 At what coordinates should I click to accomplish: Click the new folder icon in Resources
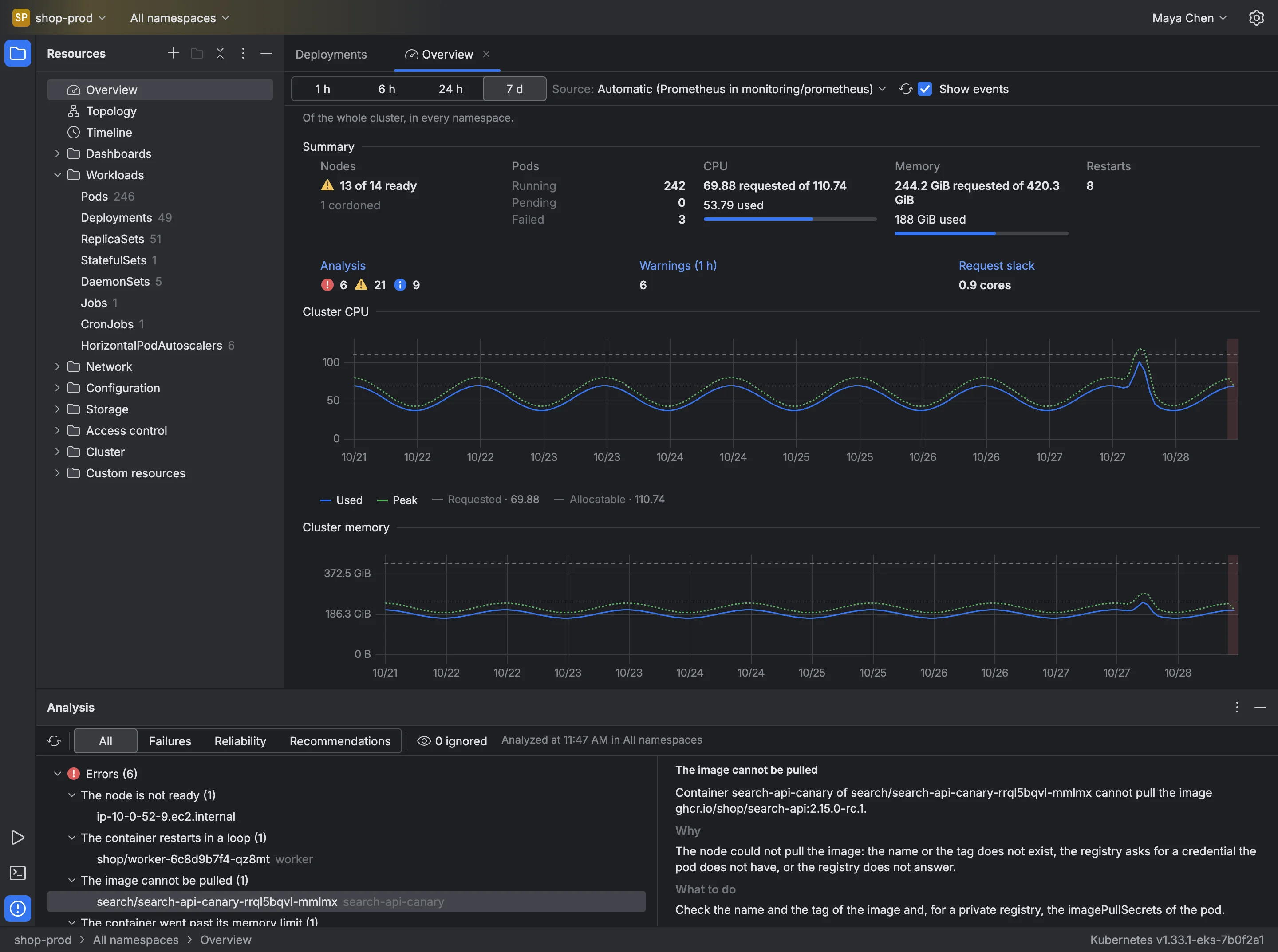point(197,53)
